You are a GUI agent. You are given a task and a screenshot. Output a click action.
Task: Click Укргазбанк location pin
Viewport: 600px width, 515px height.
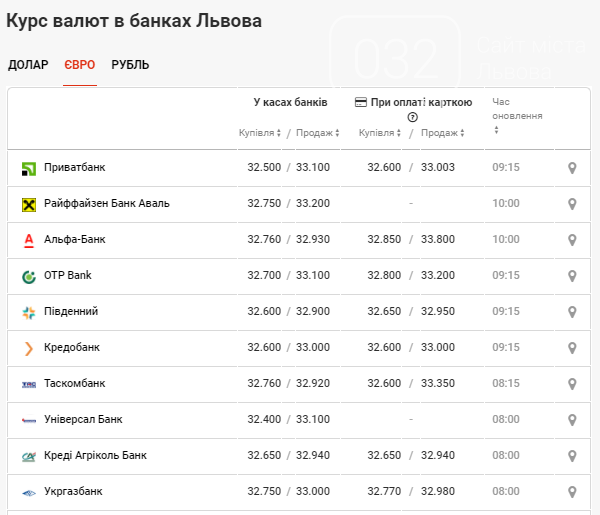click(x=572, y=492)
